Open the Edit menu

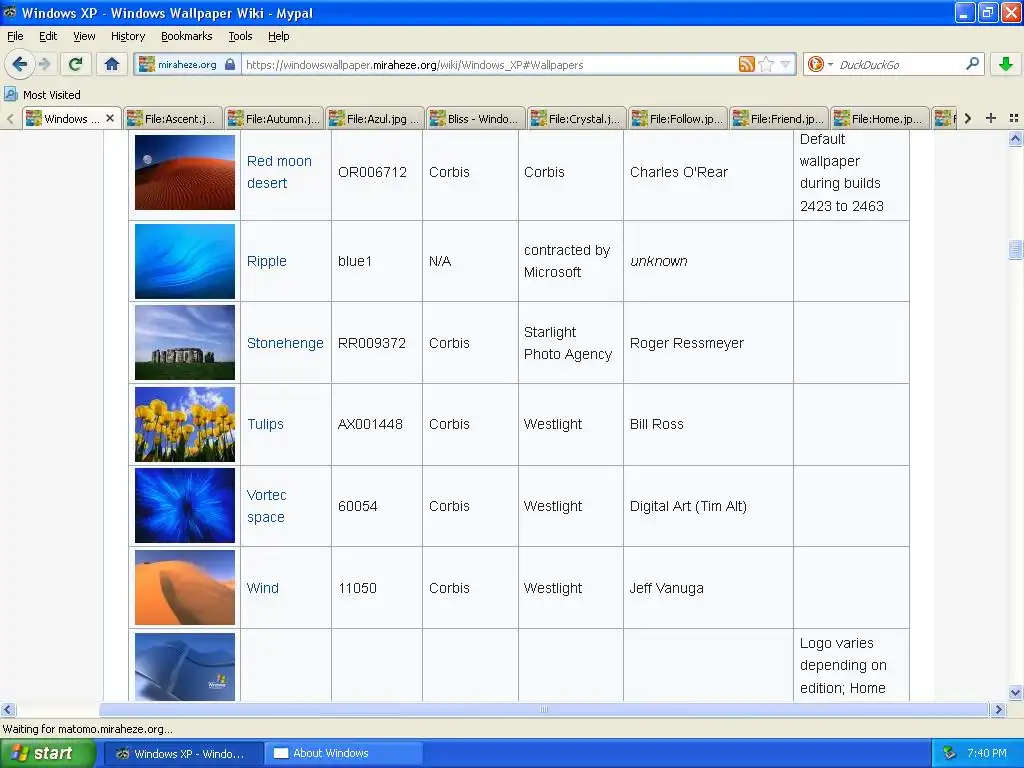point(48,36)
